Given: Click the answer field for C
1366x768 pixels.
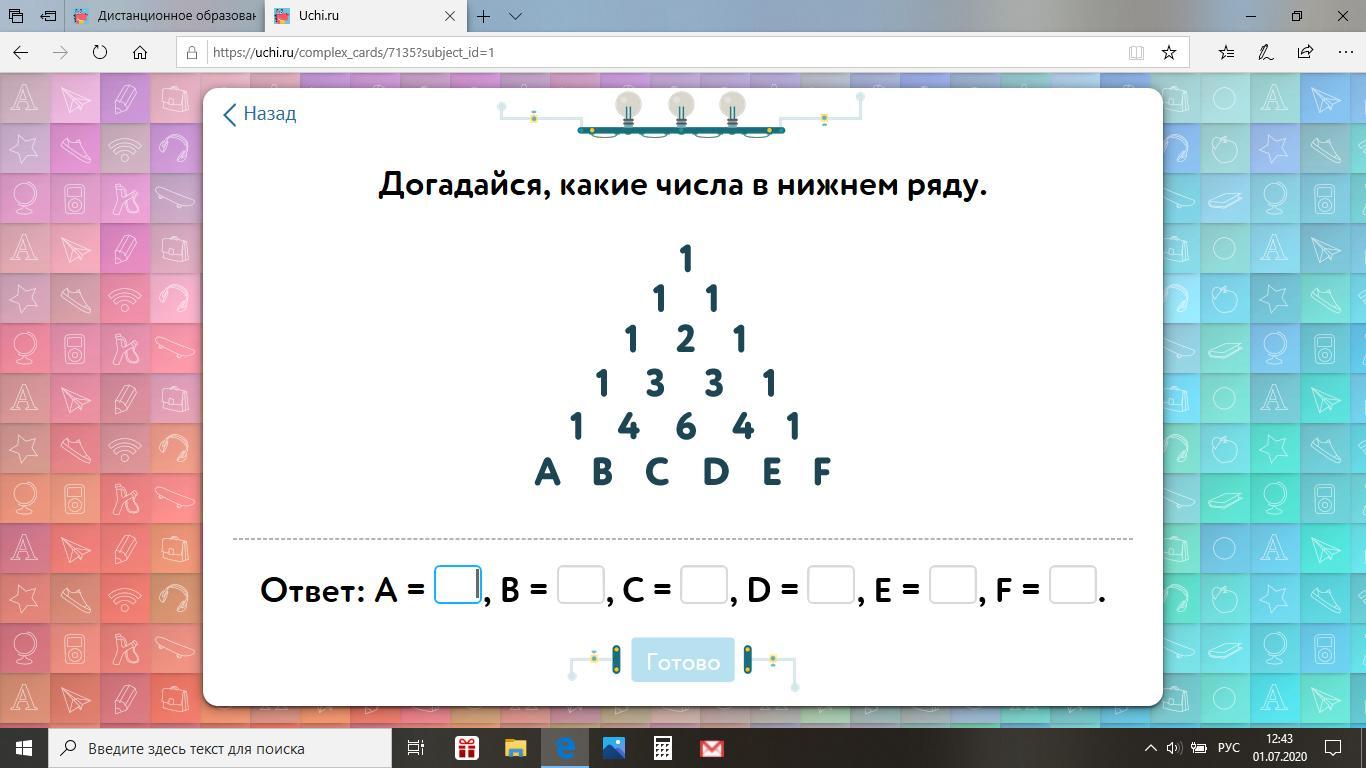Looking at the screenshot, I should [x=703, y=585].
